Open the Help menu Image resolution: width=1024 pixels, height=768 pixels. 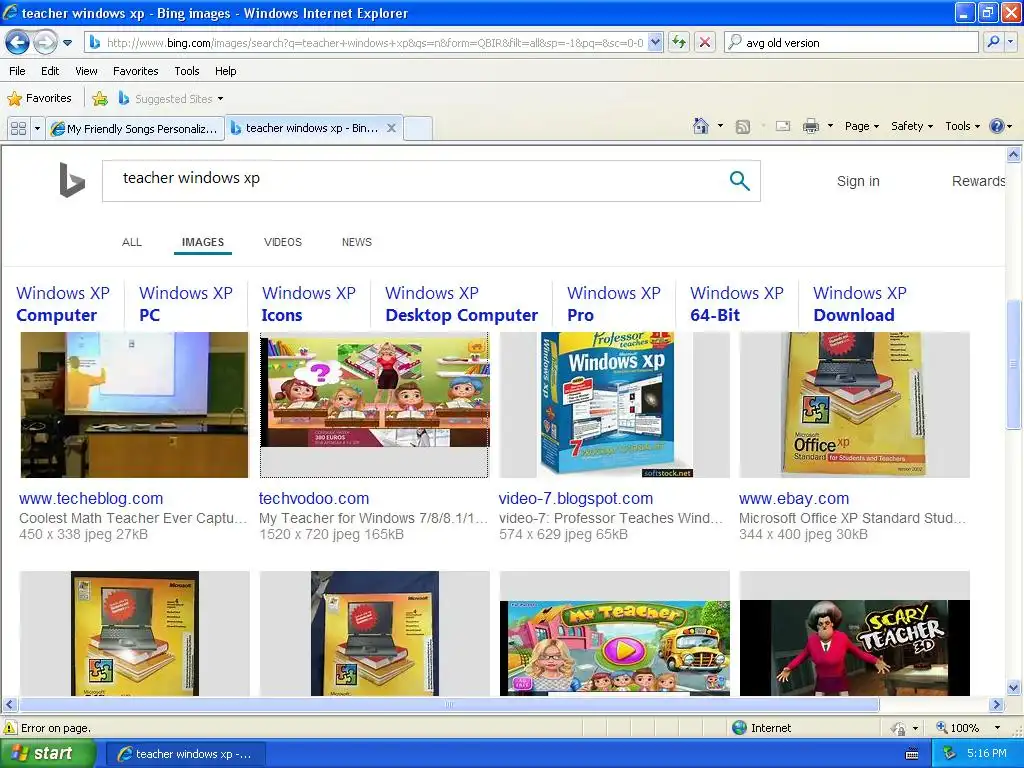[226, 71]
